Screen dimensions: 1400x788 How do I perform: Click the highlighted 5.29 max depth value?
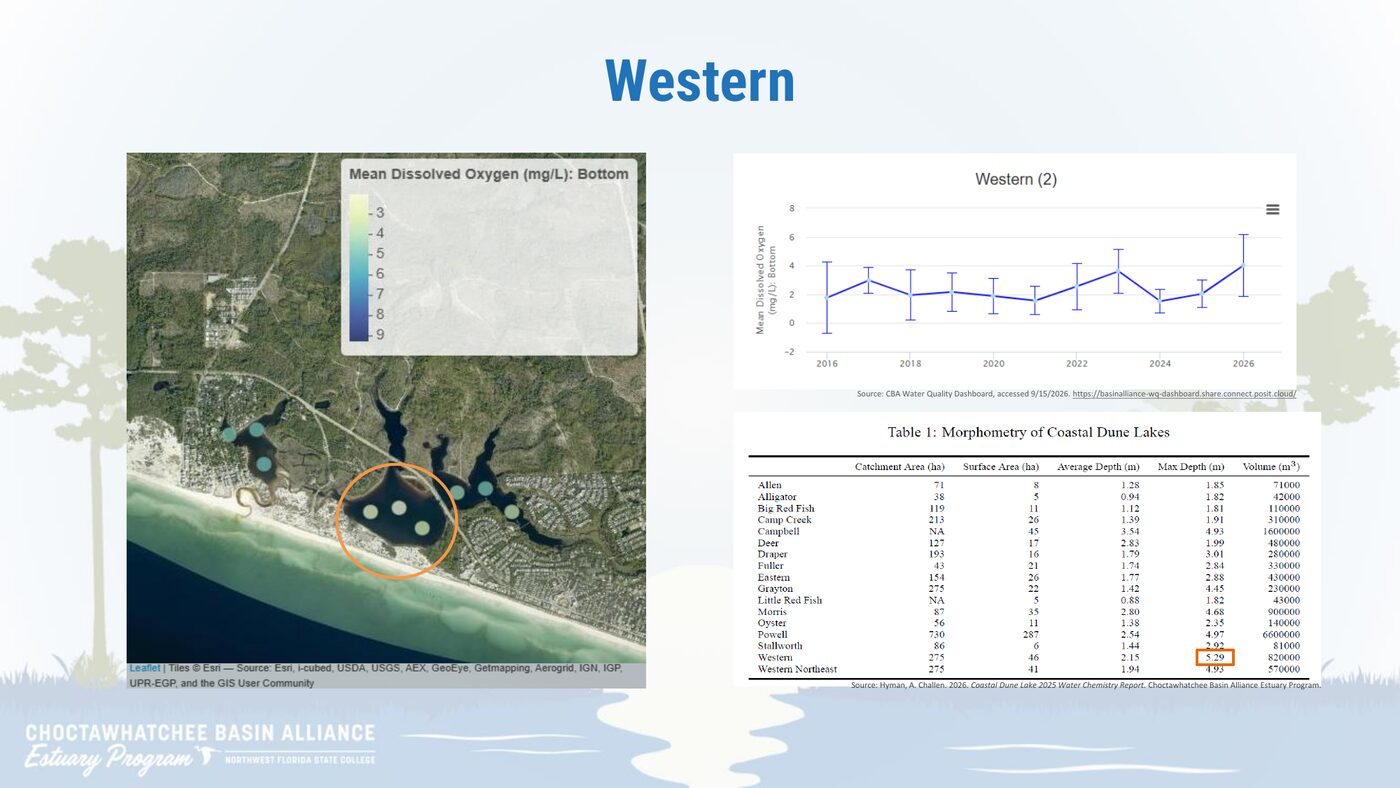[x=1215, y=657]
